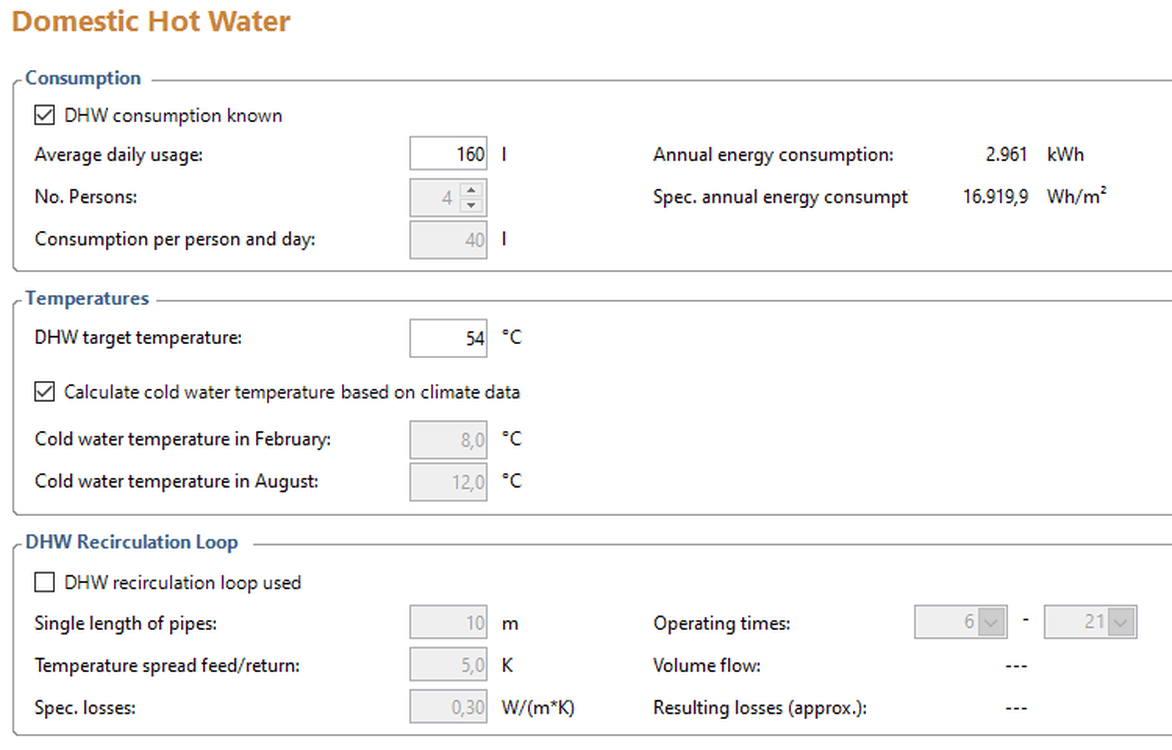Click cold water temperature in August field

448,482
